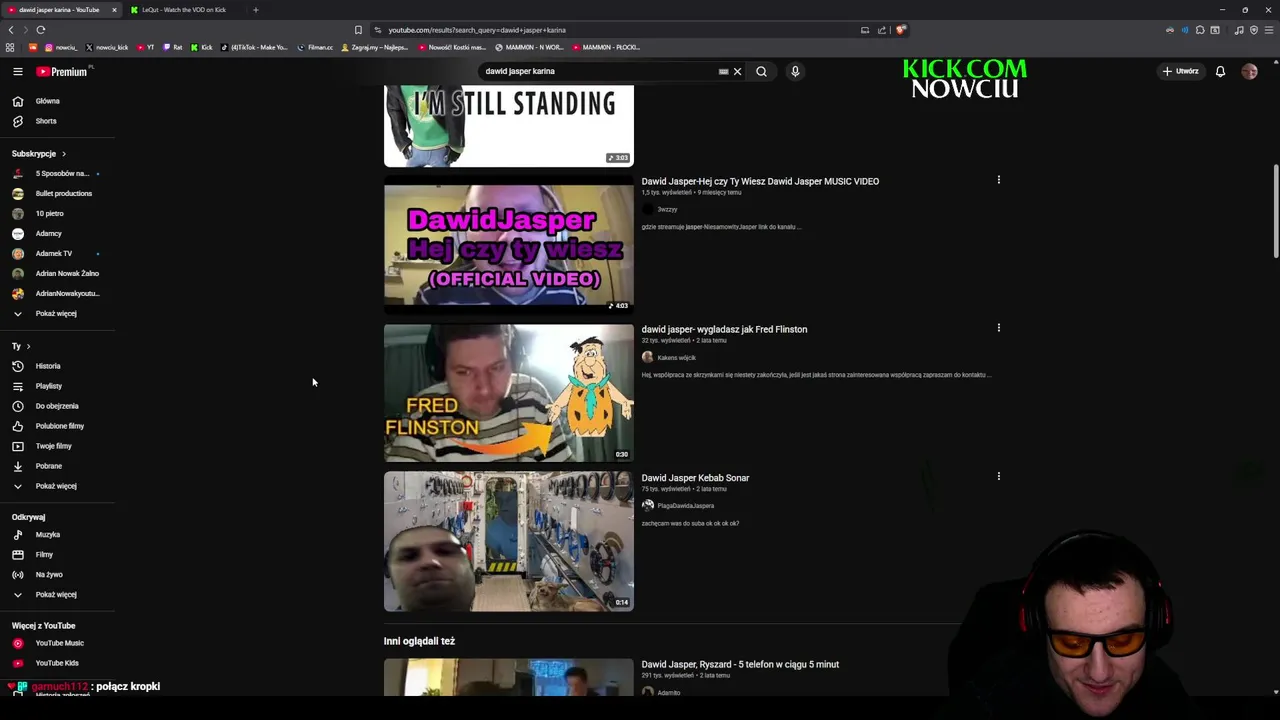Viewport: 1280px width, 720px height.
Task: Switch to LeQut Kick VOD browser tab
Action: pyautogui.click(x=184, y=10)
